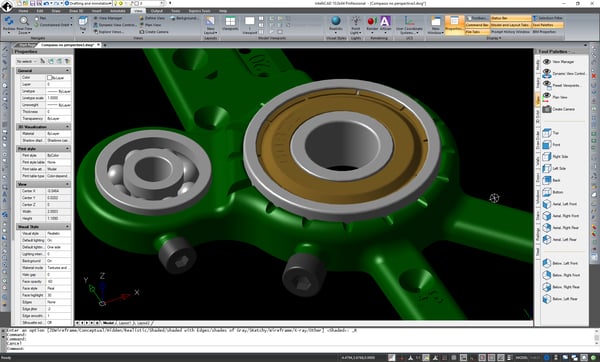Screen dimensions: 600x362
Task: Toggle Model and Layout Tabs display
Action: click(x=510, y=25)
